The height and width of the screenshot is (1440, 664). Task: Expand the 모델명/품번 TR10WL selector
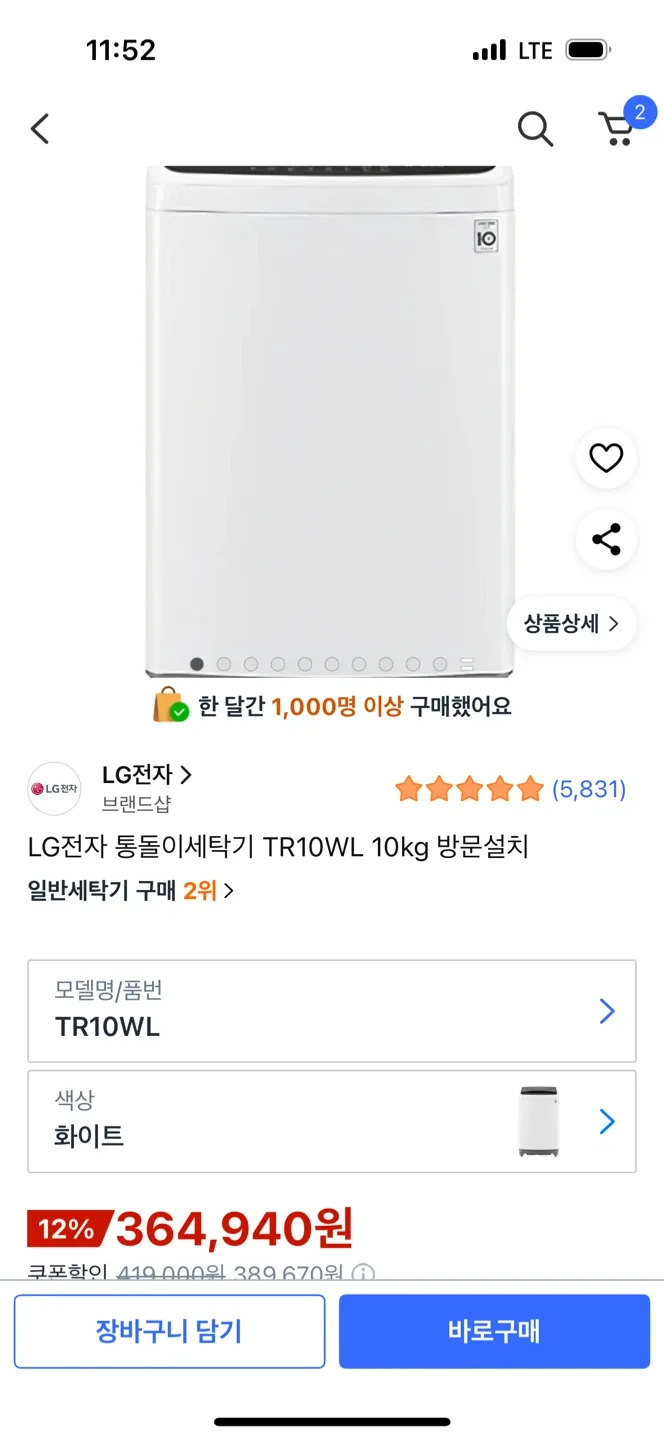pyautogui.click(x=332, y=1011)
